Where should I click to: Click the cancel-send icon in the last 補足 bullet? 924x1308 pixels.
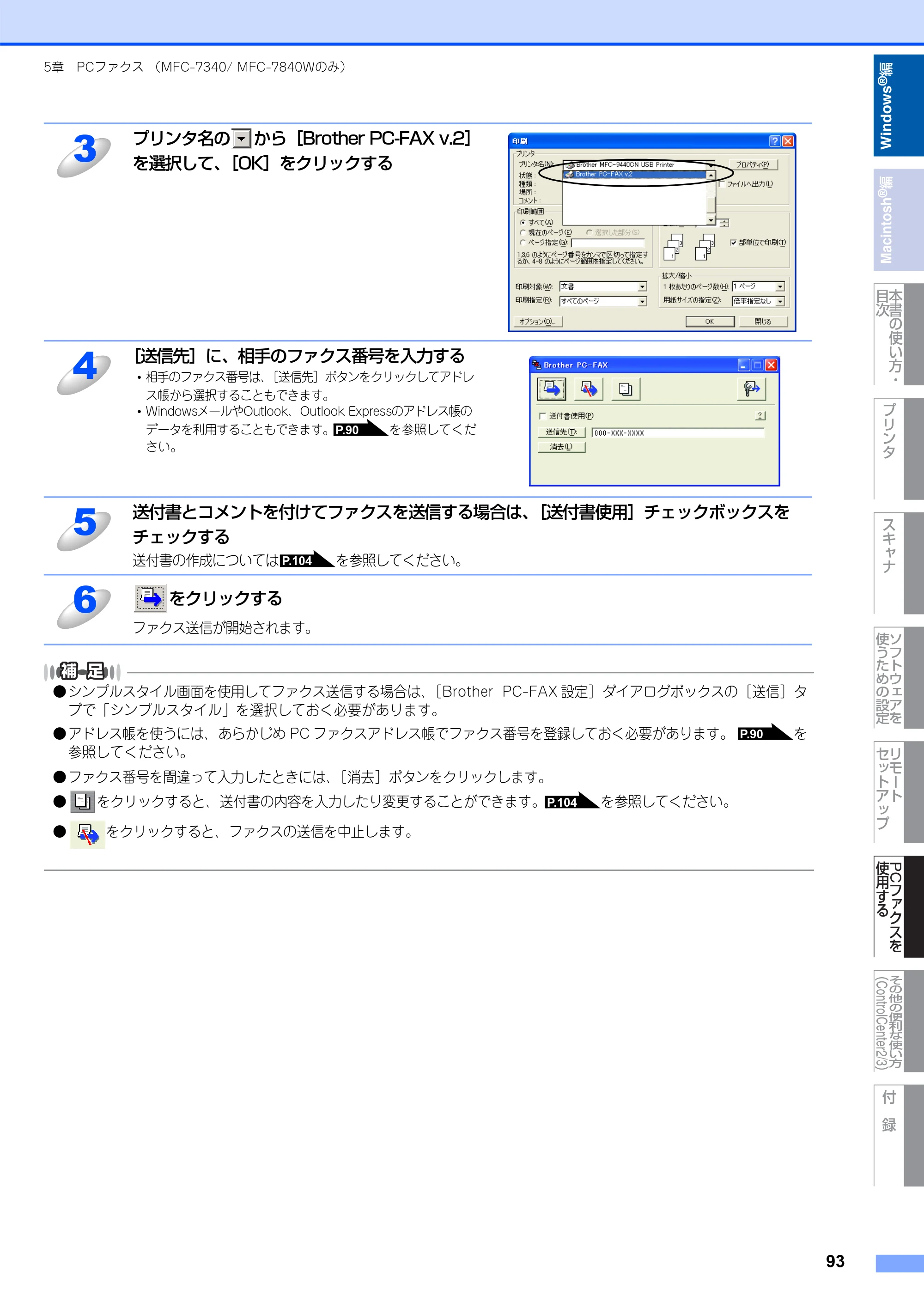coord(87,834)
